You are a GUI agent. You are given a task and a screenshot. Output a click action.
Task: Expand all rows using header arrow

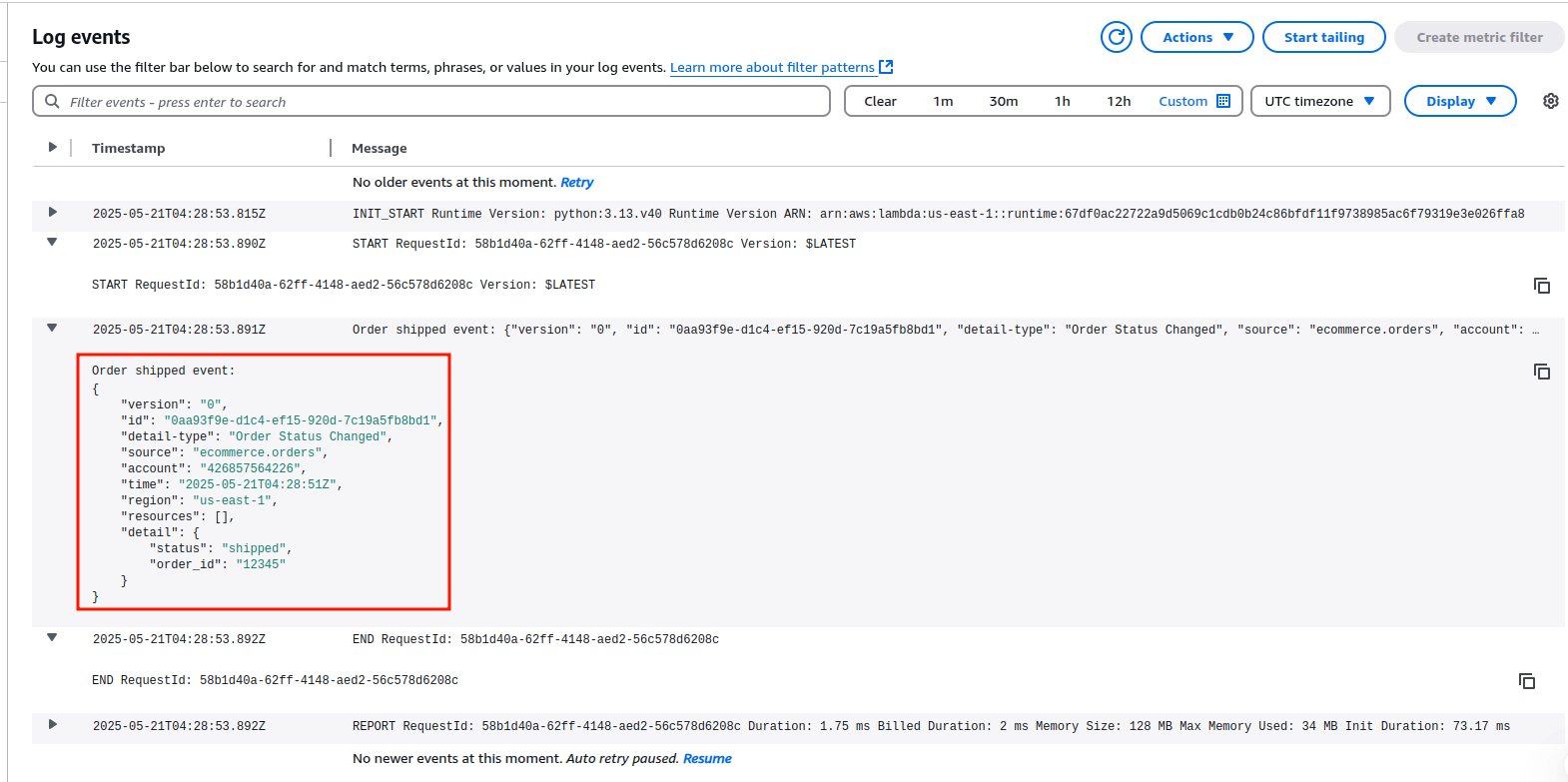click(x=53, y=147)
